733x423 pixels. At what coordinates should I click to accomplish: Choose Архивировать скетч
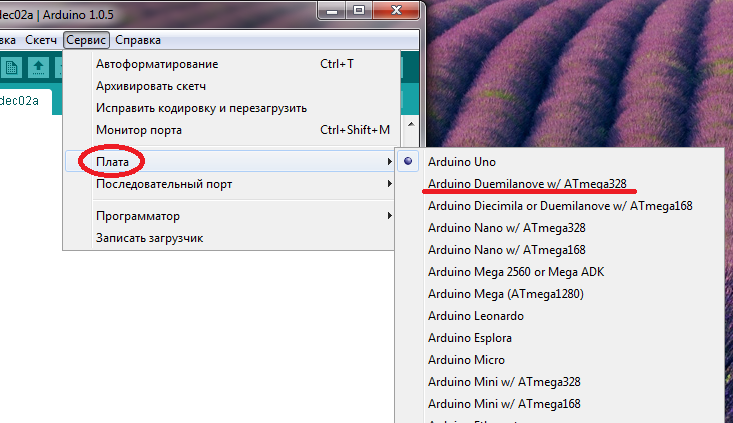coord(232,86)
